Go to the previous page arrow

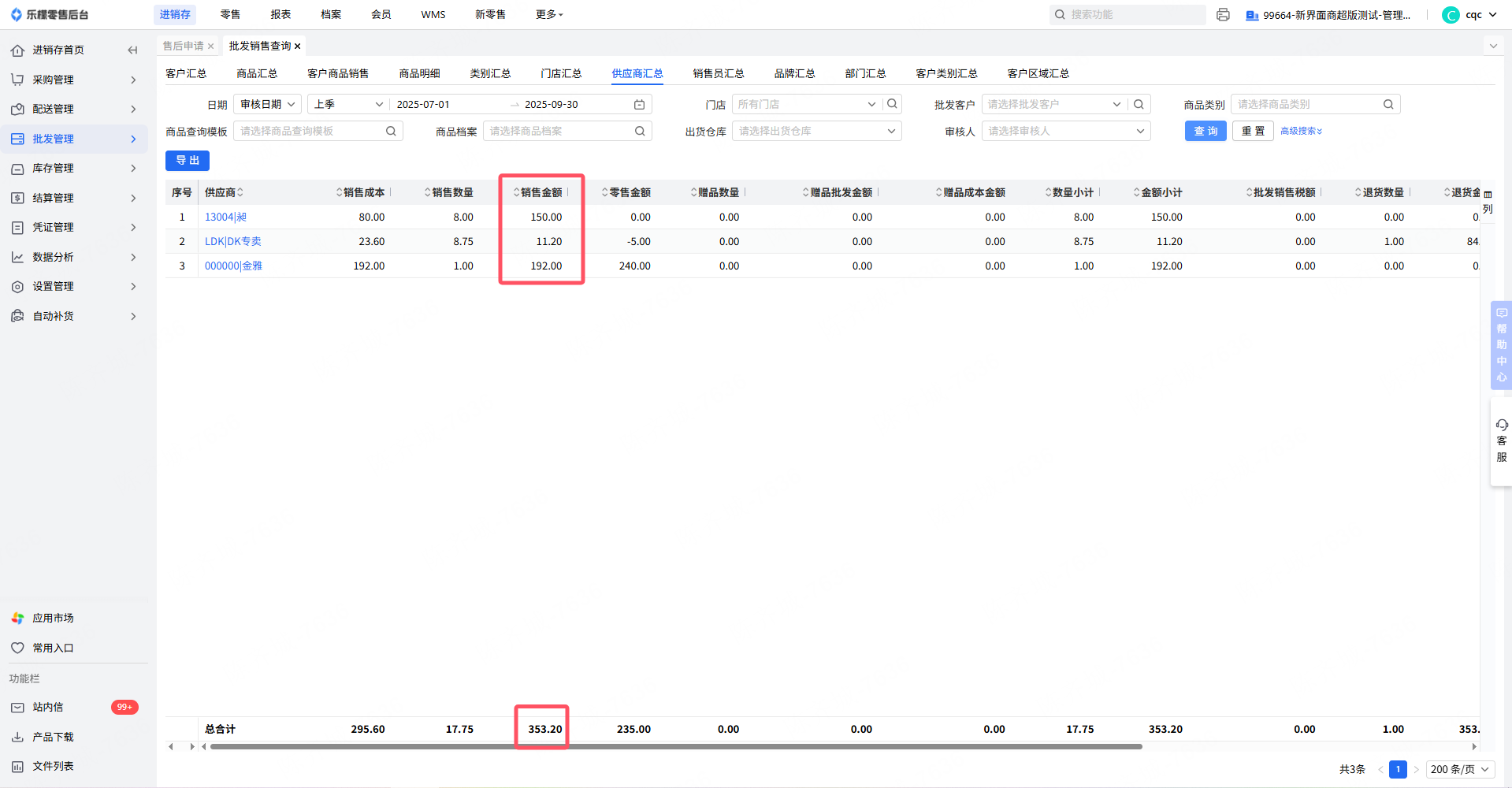tap(1380, 769)
